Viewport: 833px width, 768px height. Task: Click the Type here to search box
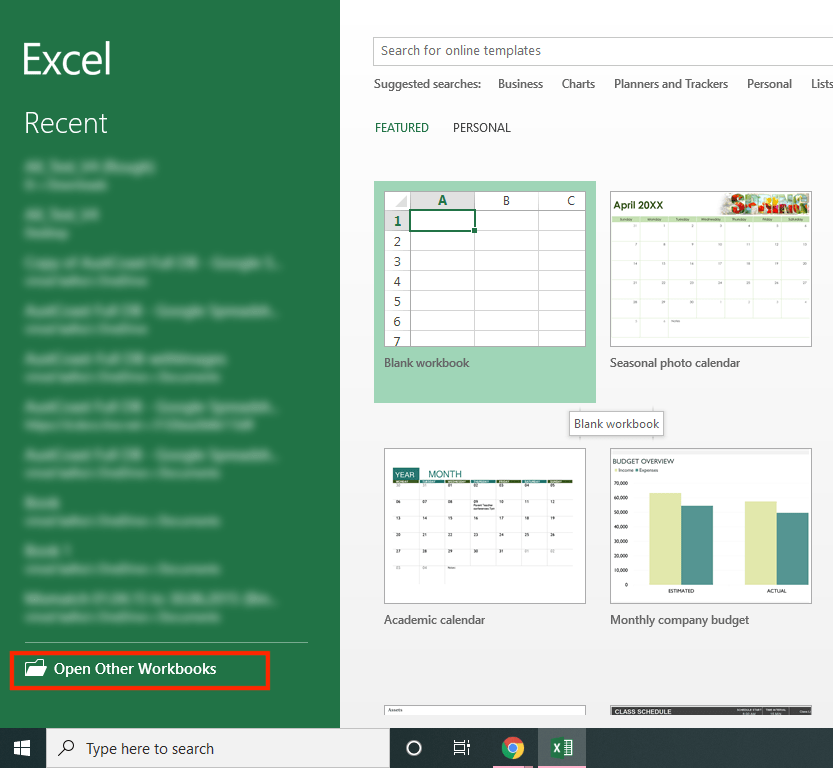pos(218,748)
